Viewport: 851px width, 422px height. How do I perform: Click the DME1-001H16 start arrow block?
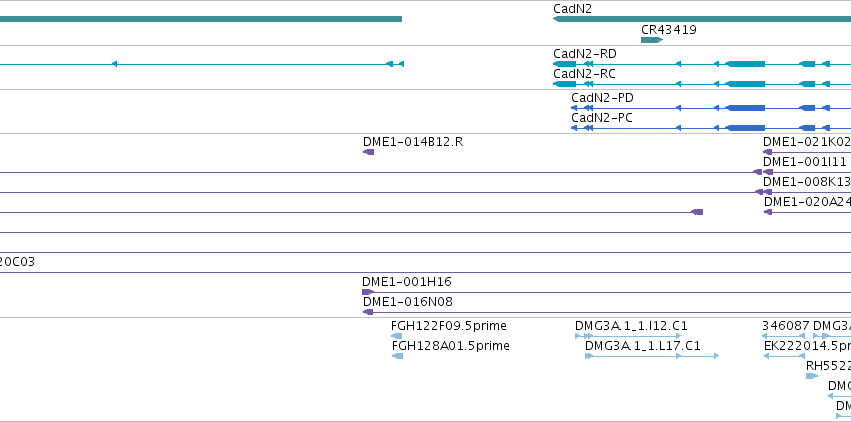368,292
